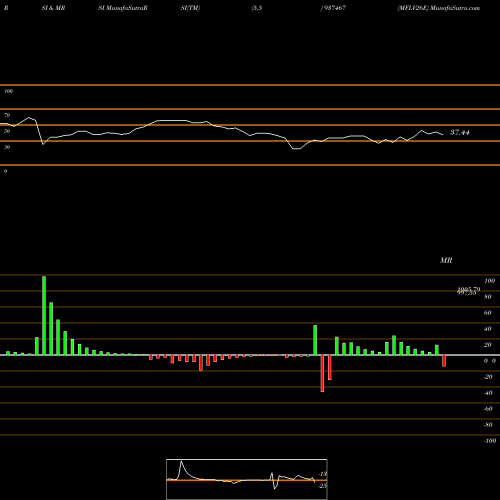Click the -25 value in mini chart
Viewport: 500px width, 500px height.
[323, 486]
